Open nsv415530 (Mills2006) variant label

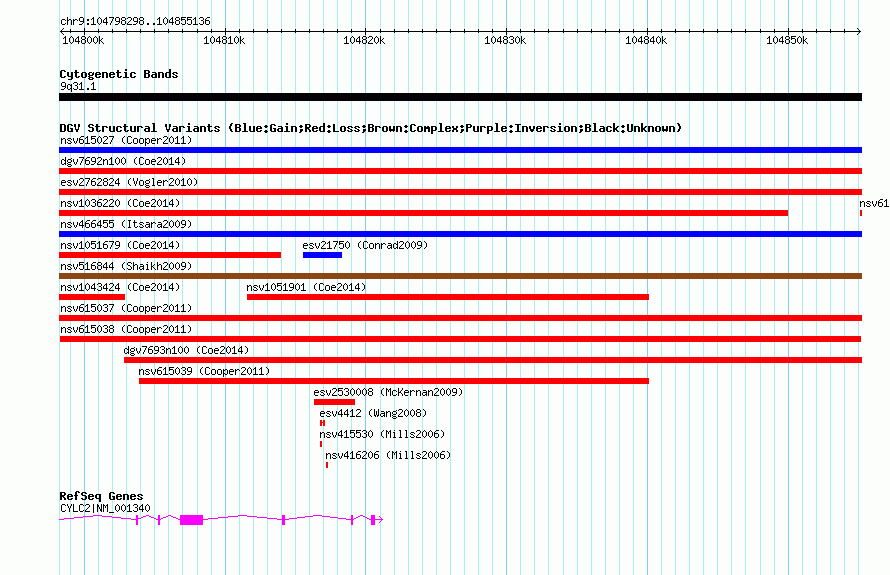tap(382, 434)
